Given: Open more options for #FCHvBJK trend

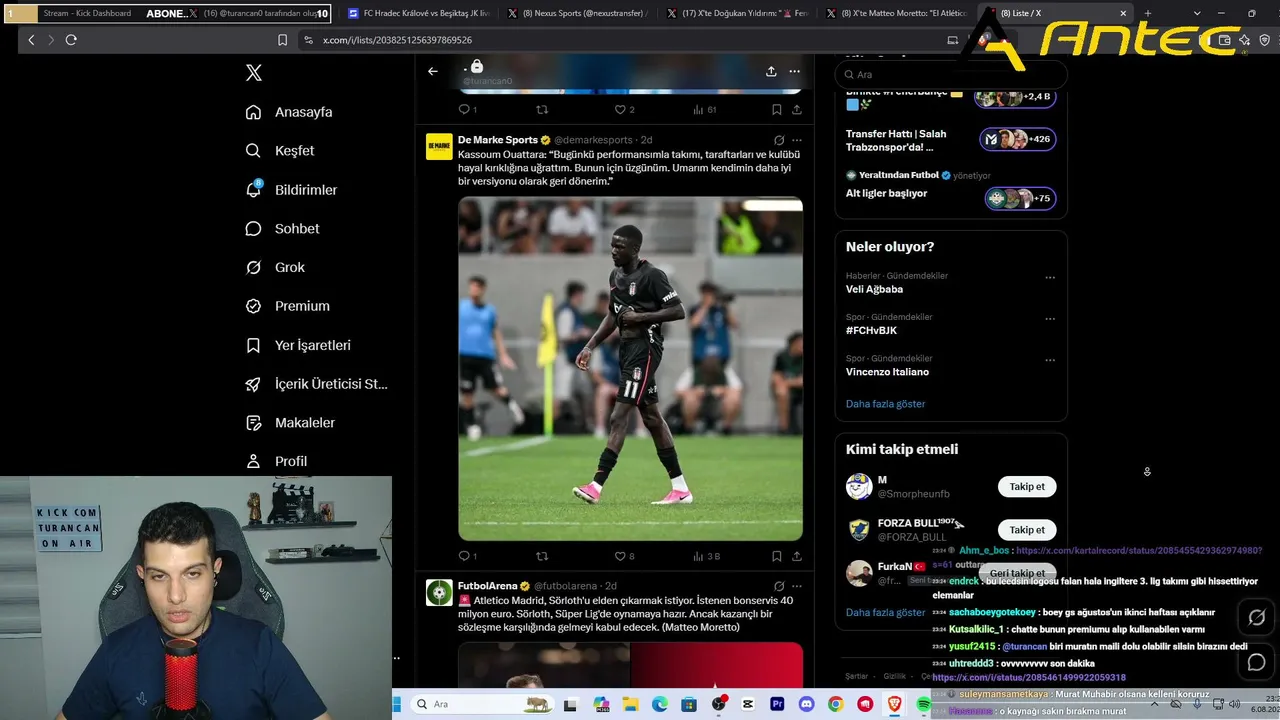Looking at the screenshot, I should tap(1050, 319).
